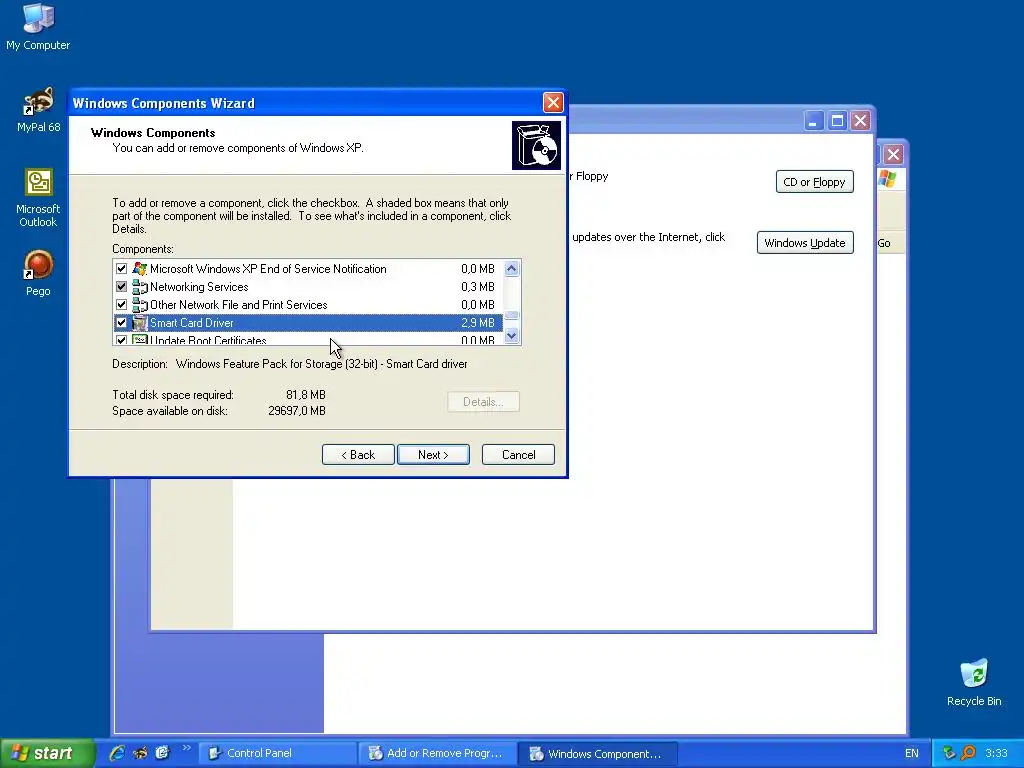Viewport: 1024px width, 768px height.
Task: Switch to Add or Remove Programs taskbar item
Action: point(438,753)
